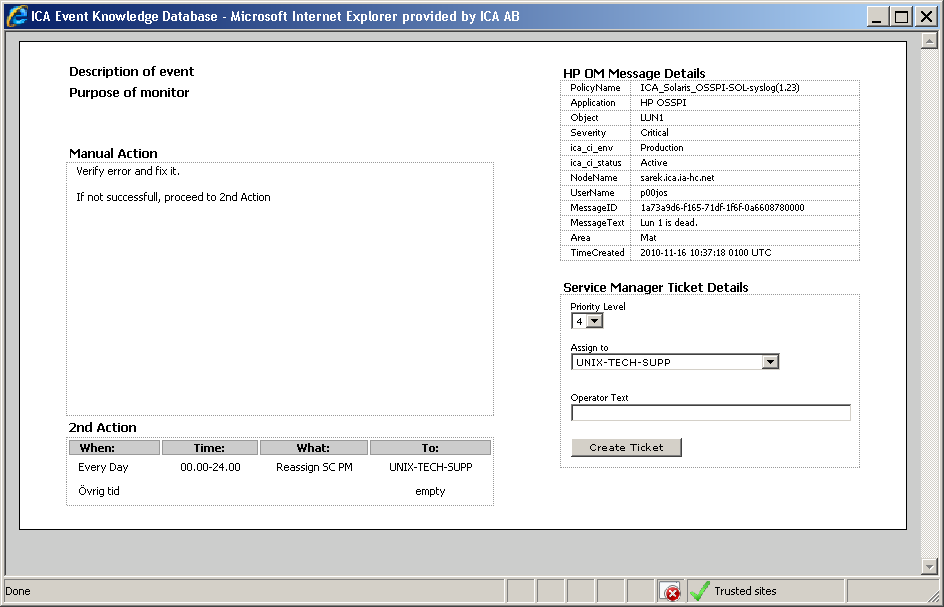Click the blocked popup status bar icon

[x=670, y=591]
